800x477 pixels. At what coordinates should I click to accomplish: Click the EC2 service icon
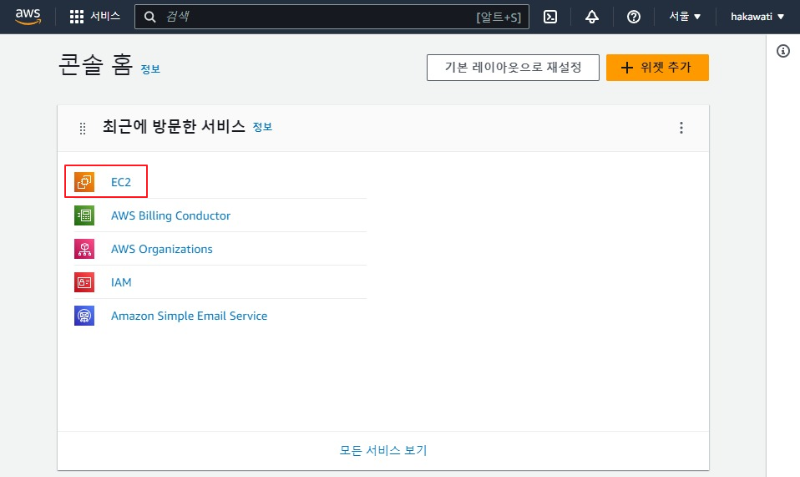(84, 182)
